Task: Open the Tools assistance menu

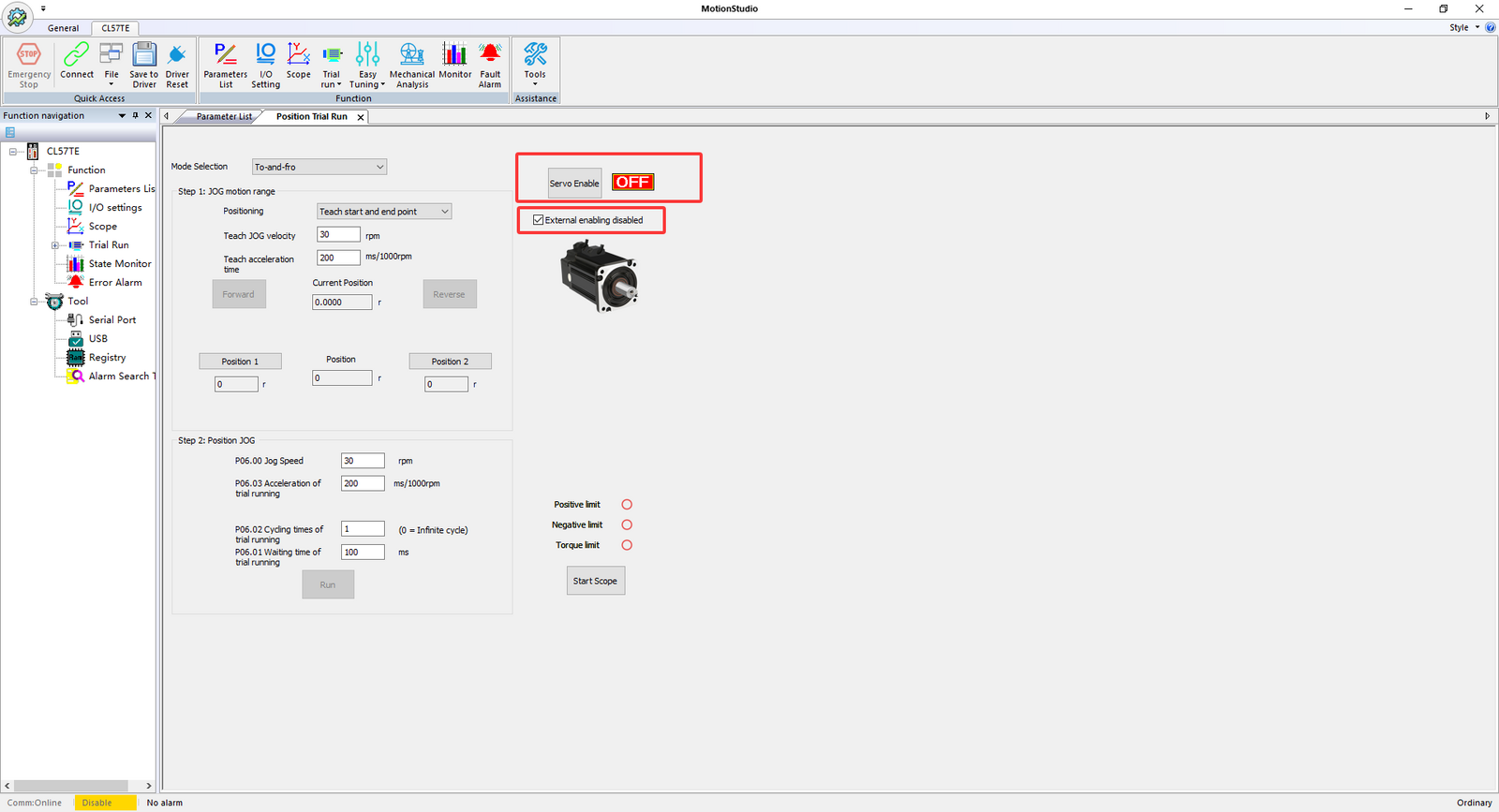Action: point(535,65)
